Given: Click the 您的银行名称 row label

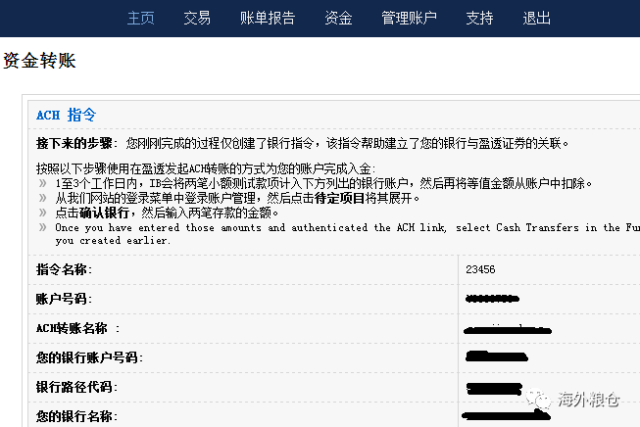Looking at the screenshot, I should 77,416.
